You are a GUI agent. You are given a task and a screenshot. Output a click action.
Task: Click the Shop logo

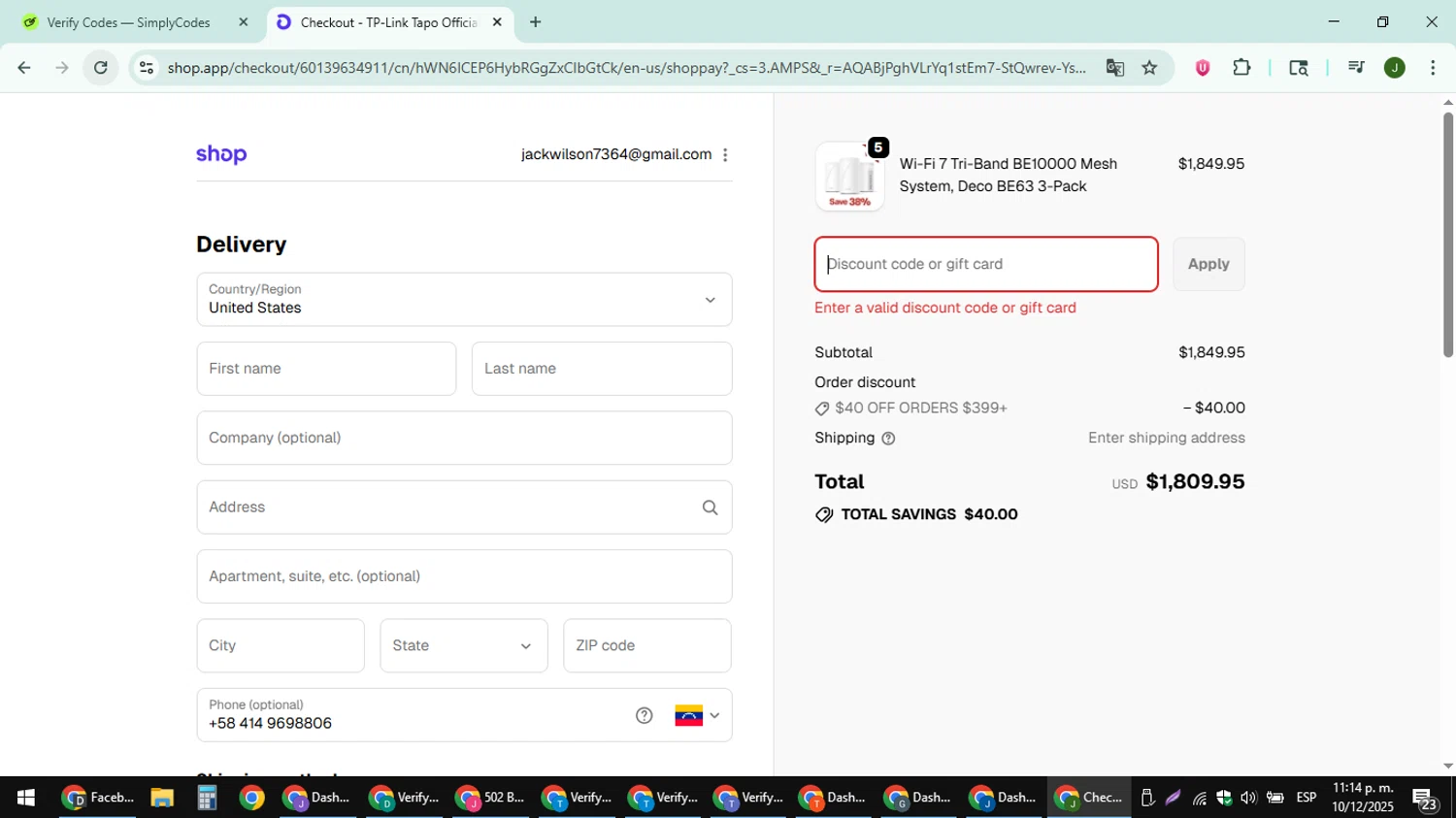(x=221, y=155)
